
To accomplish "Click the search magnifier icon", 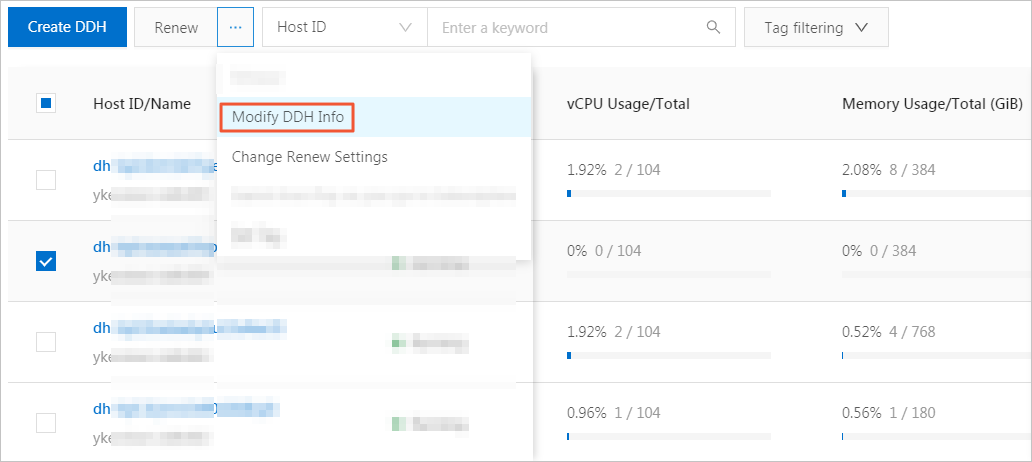I will click(x=713, y=27).
